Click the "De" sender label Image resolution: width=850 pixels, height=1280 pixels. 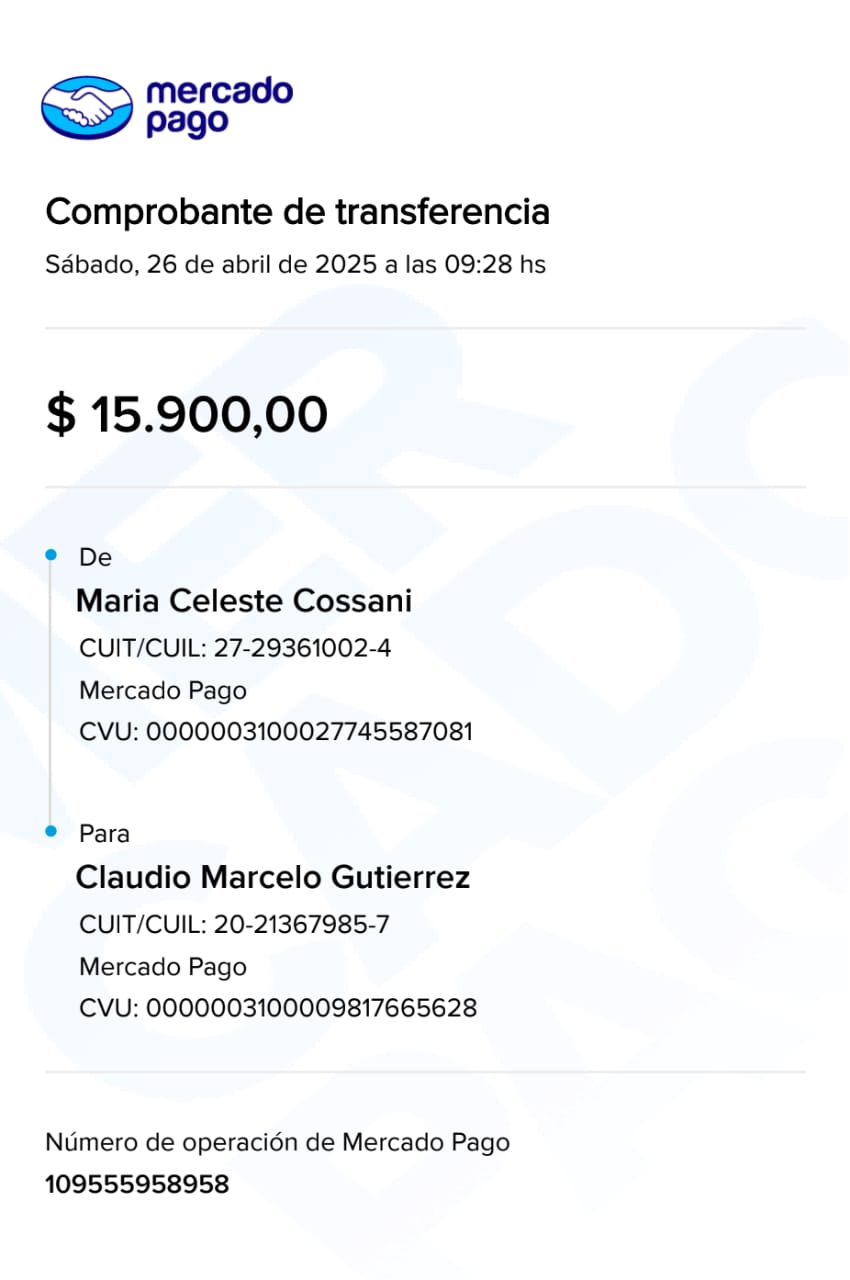click(95, 557)
